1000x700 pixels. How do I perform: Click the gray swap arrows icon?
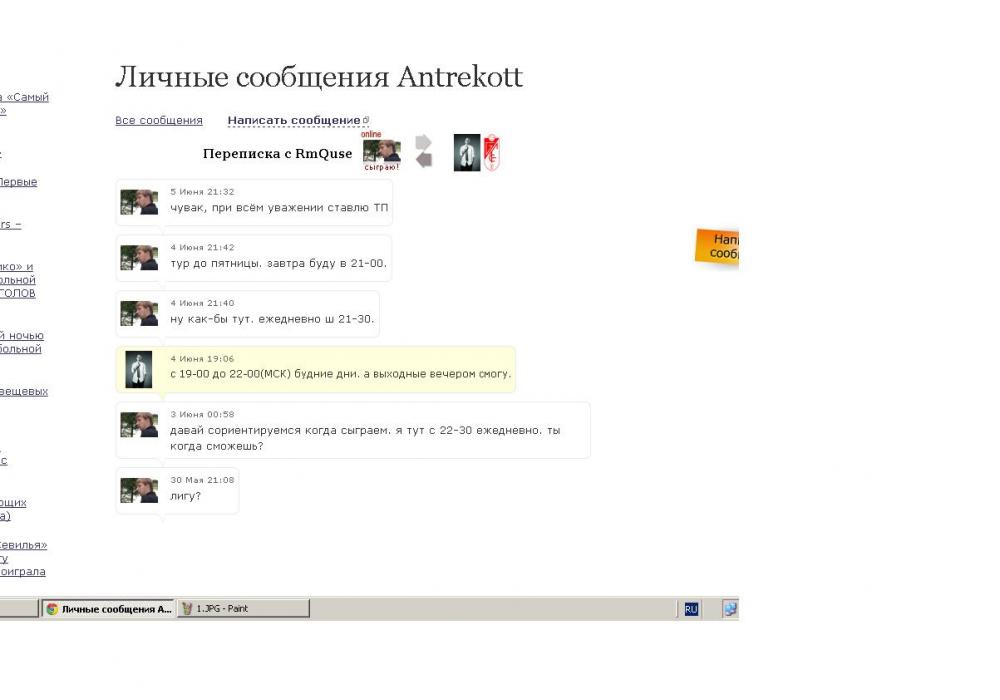(x=423, y=152)
